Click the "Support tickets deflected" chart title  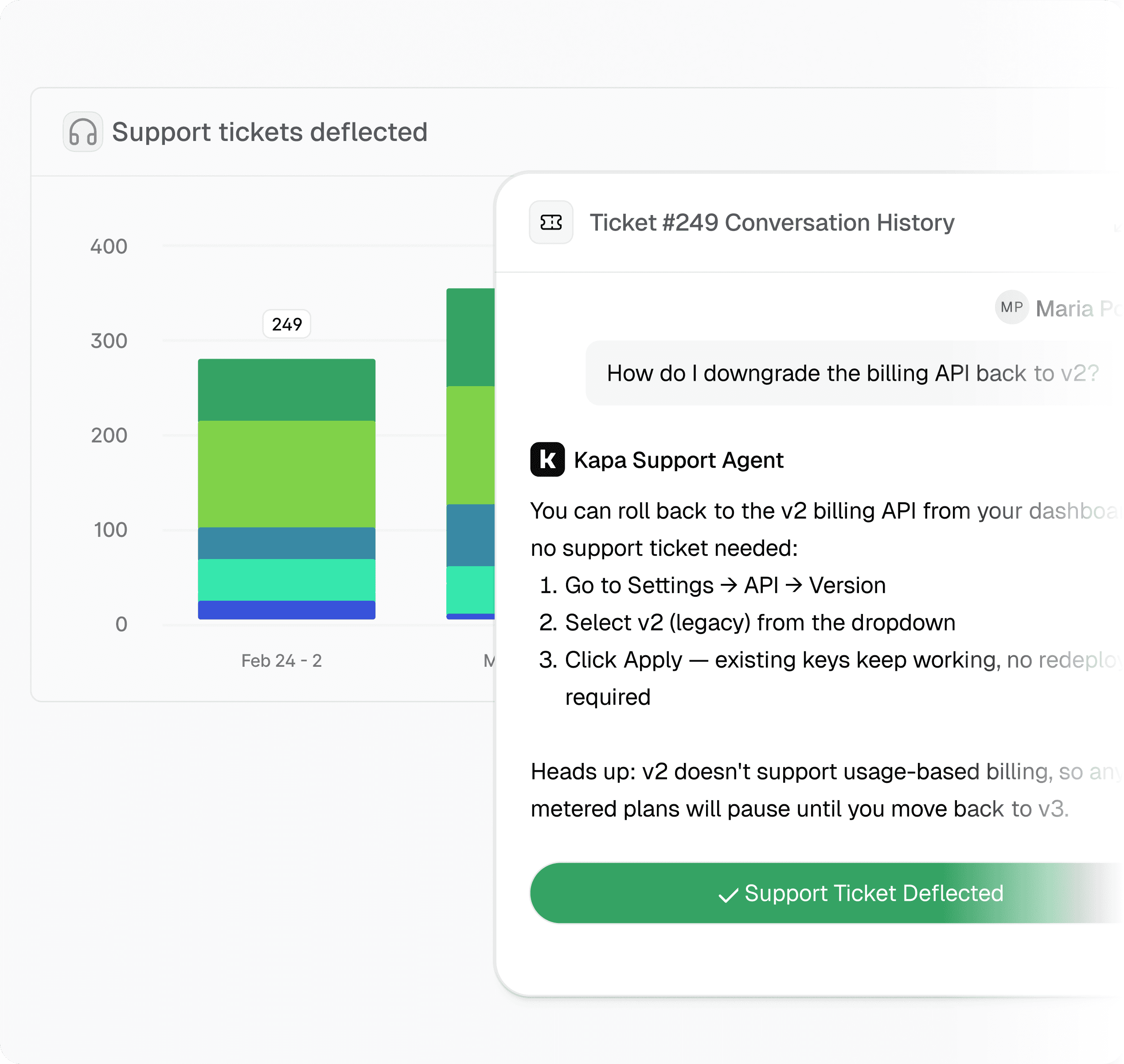click(269, 132)
